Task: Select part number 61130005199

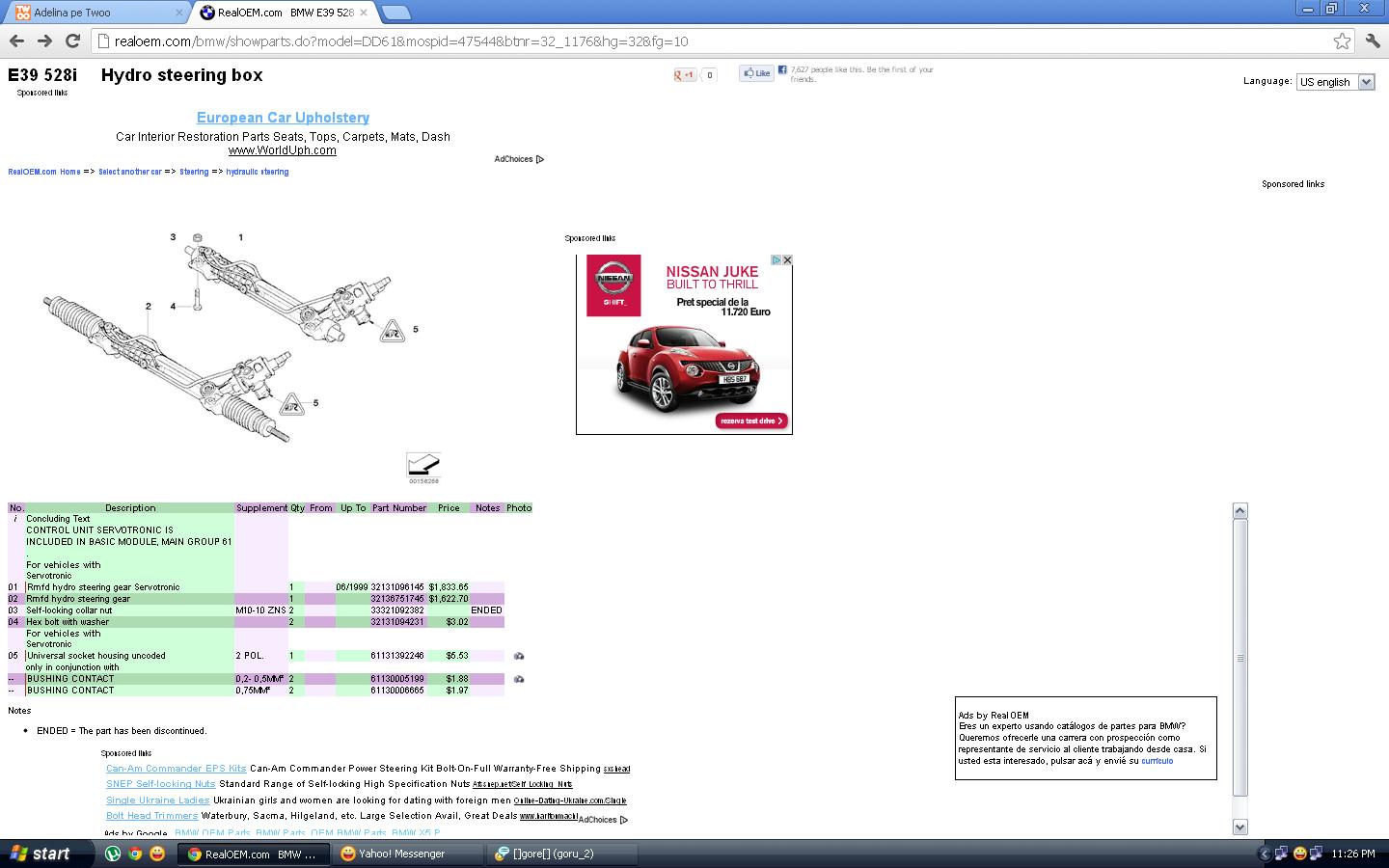Action: [x=397, y=679]
